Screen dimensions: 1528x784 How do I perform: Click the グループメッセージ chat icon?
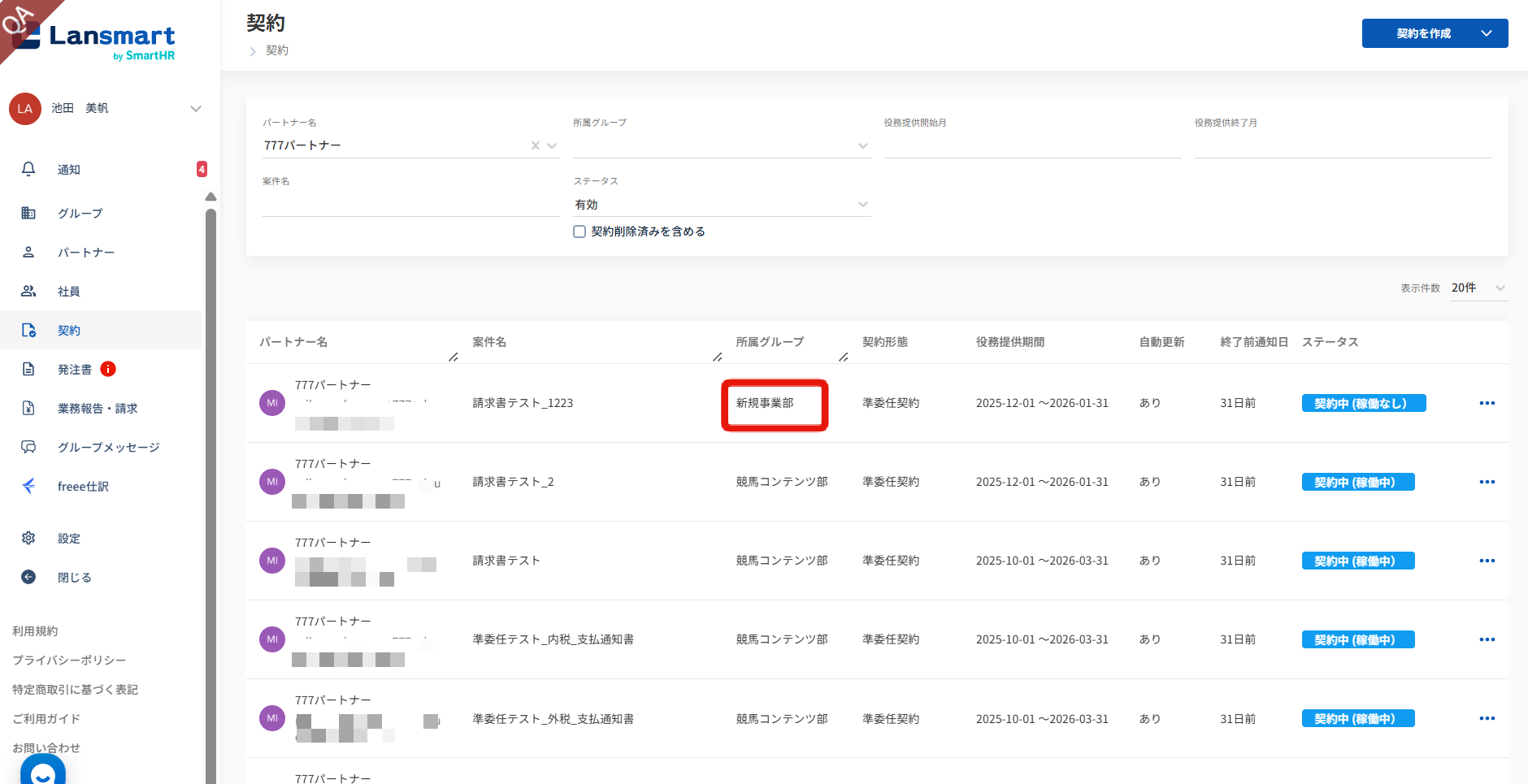(x=28, y=447)
